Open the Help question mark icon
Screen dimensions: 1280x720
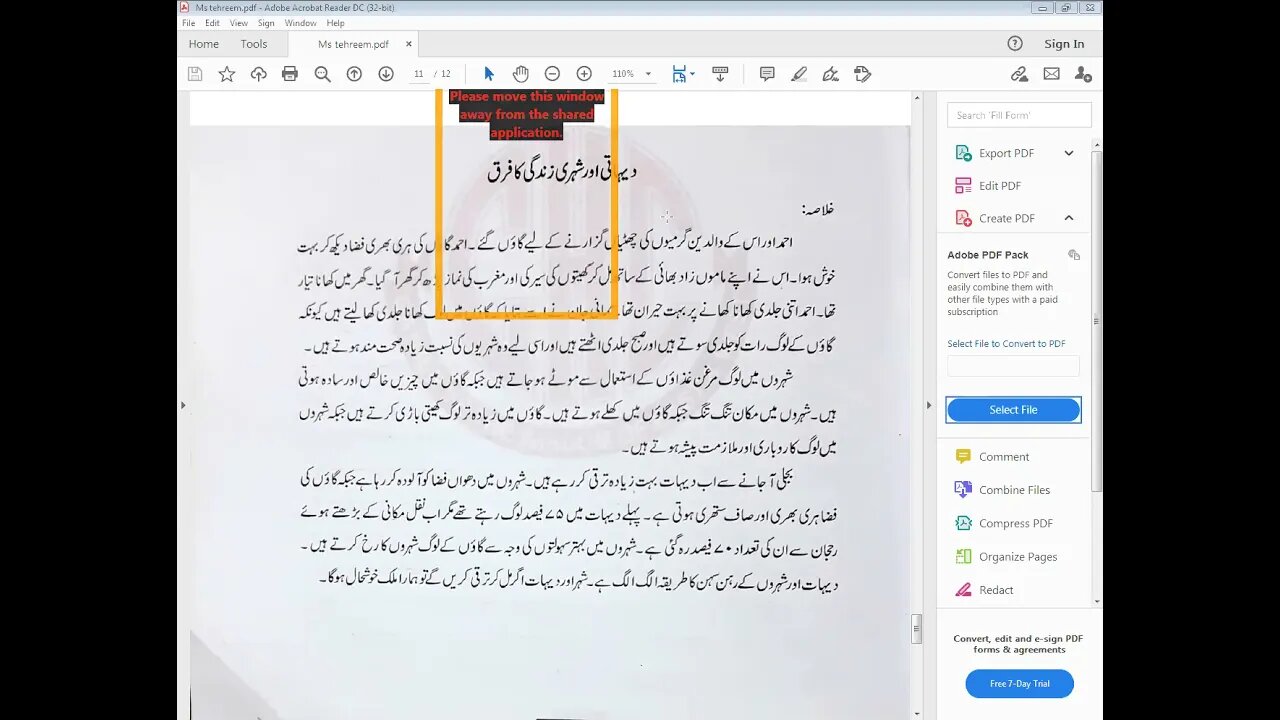(x=1015, y=44)
